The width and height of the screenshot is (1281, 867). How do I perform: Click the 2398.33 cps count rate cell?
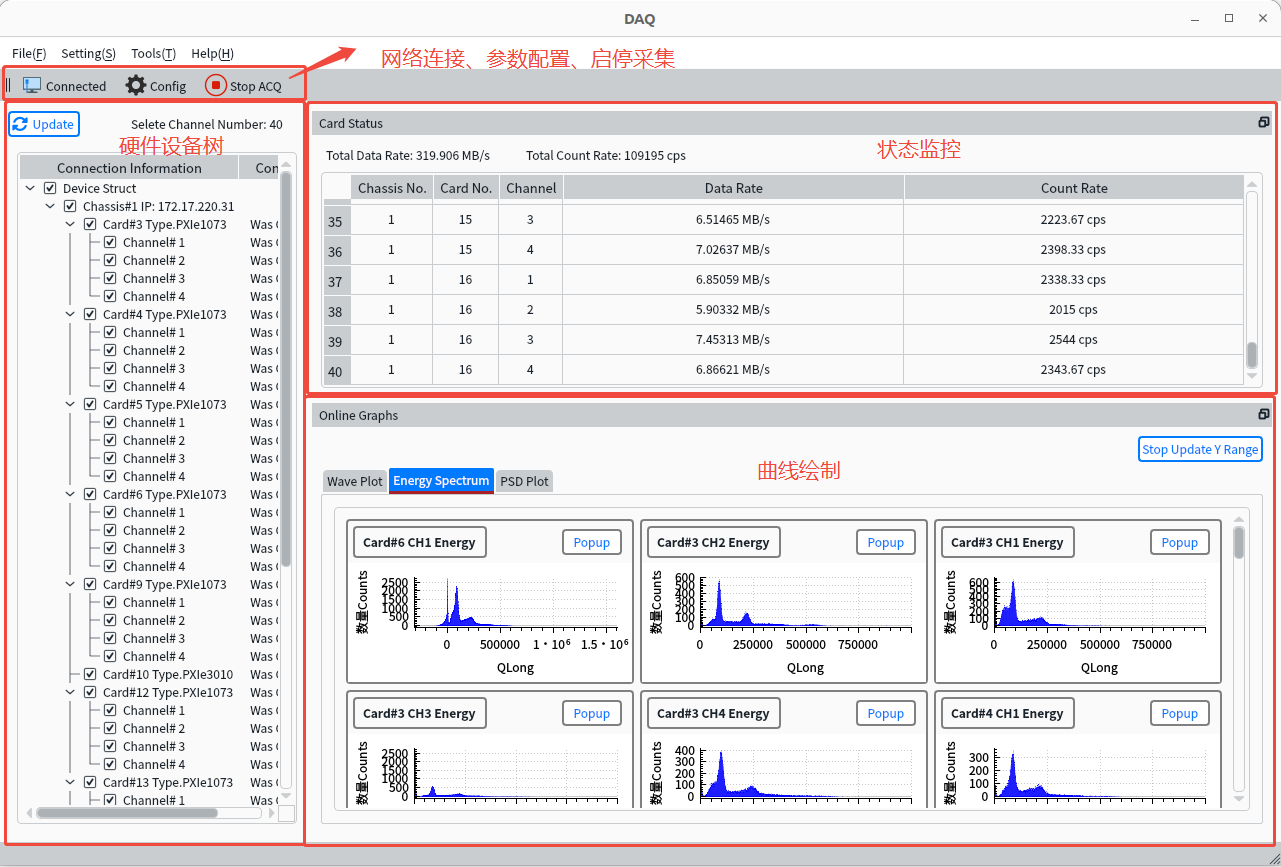[1074, 249]
